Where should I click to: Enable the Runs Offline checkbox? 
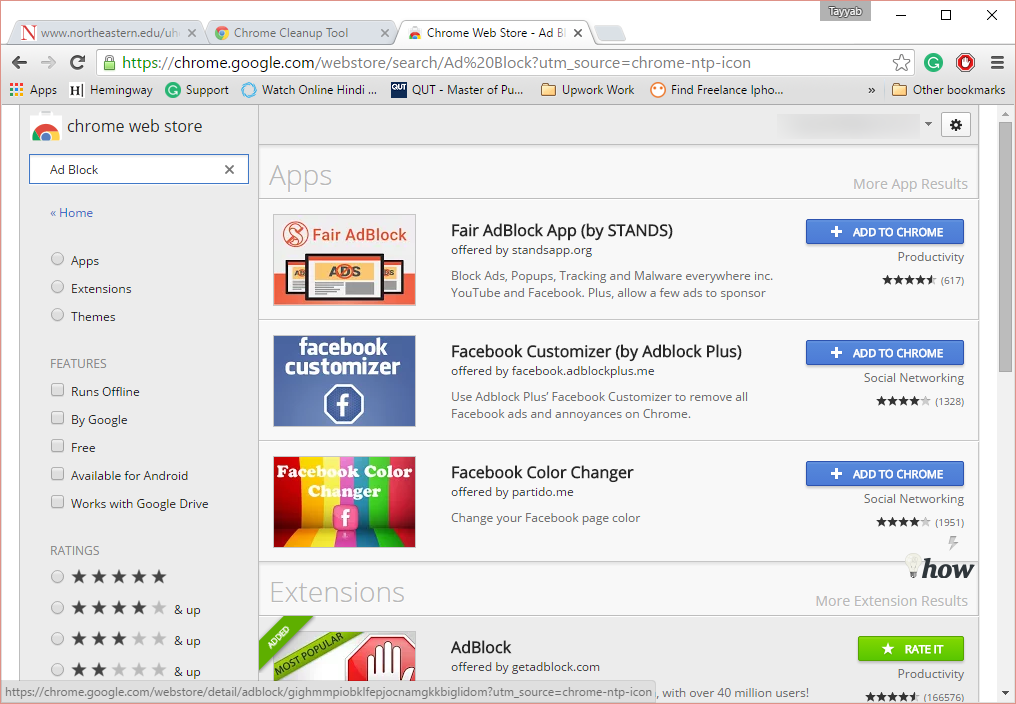58,390
